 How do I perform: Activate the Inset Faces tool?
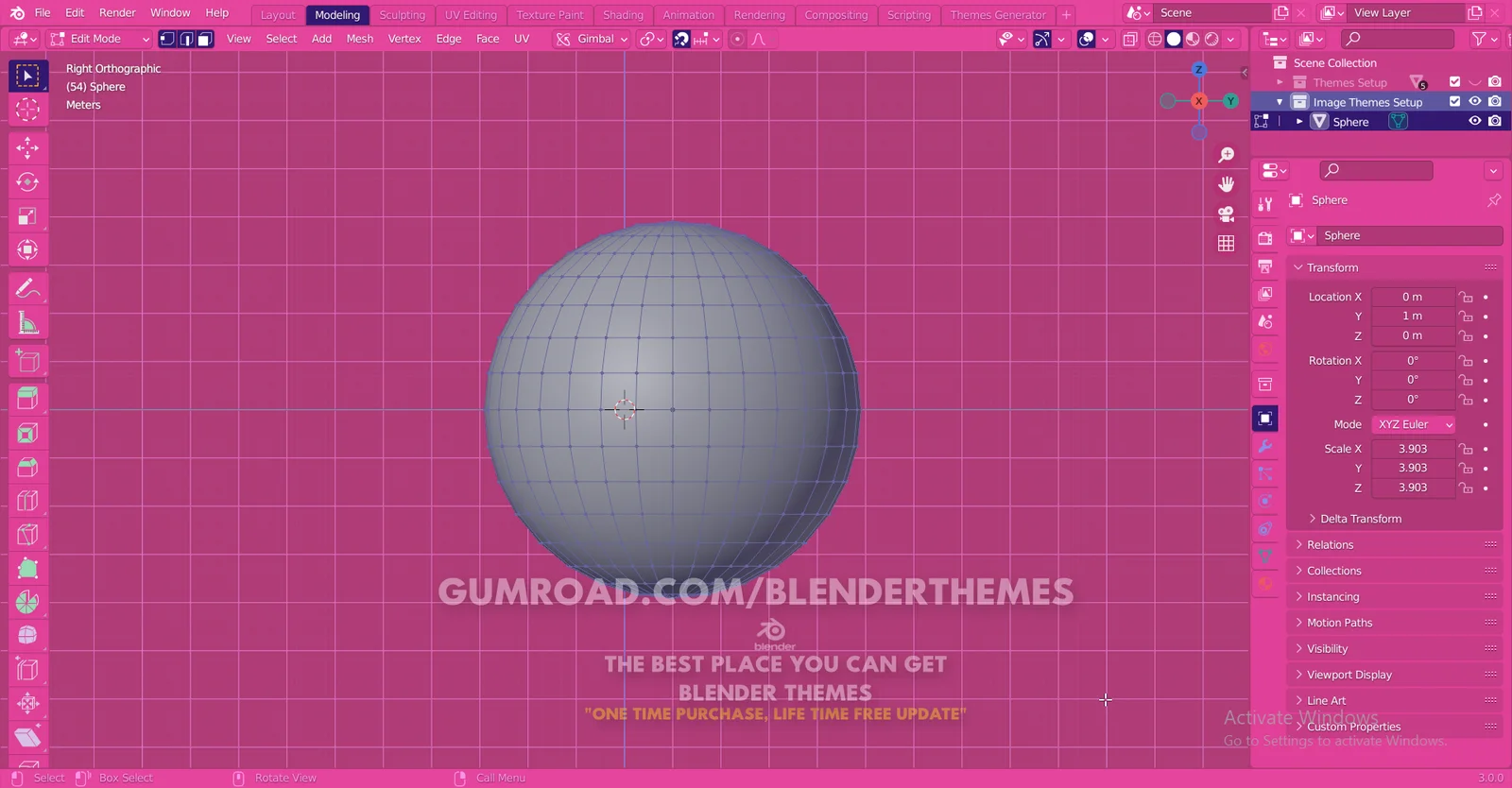[x=27, y=433]
